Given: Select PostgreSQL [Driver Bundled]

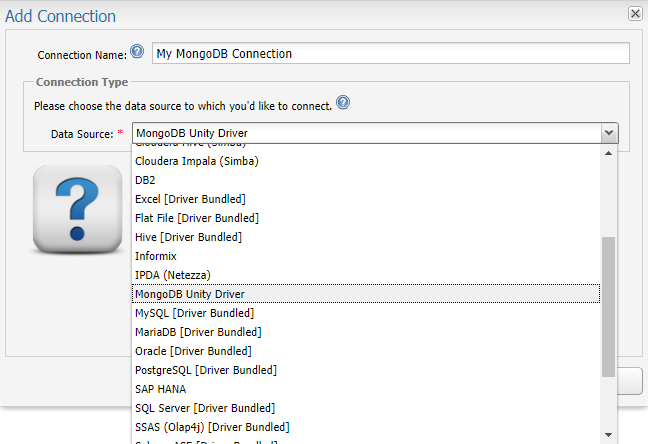Looking at the screenshot, I should 366,370.
